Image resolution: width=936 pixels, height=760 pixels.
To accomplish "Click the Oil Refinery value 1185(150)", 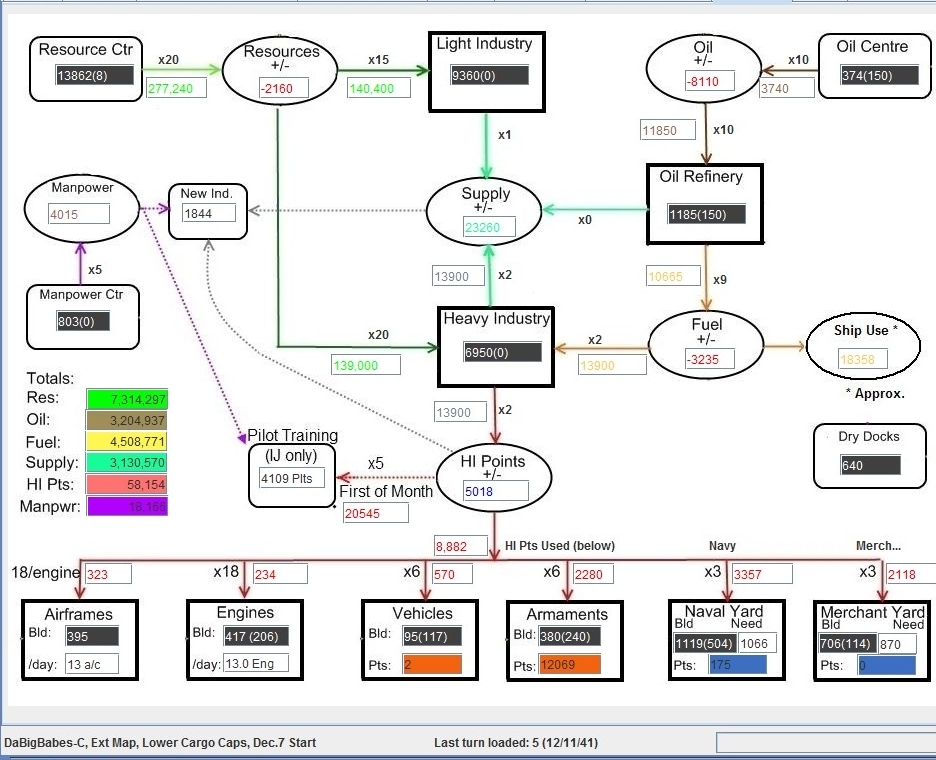I will [706, 214].
